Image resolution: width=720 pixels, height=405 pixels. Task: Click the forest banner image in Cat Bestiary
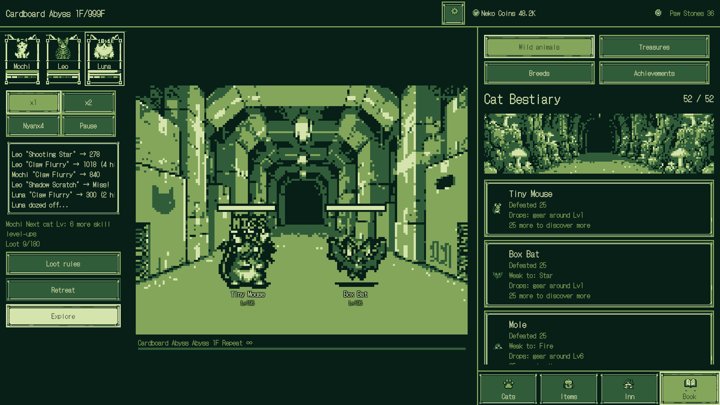(x=599, y=144)
